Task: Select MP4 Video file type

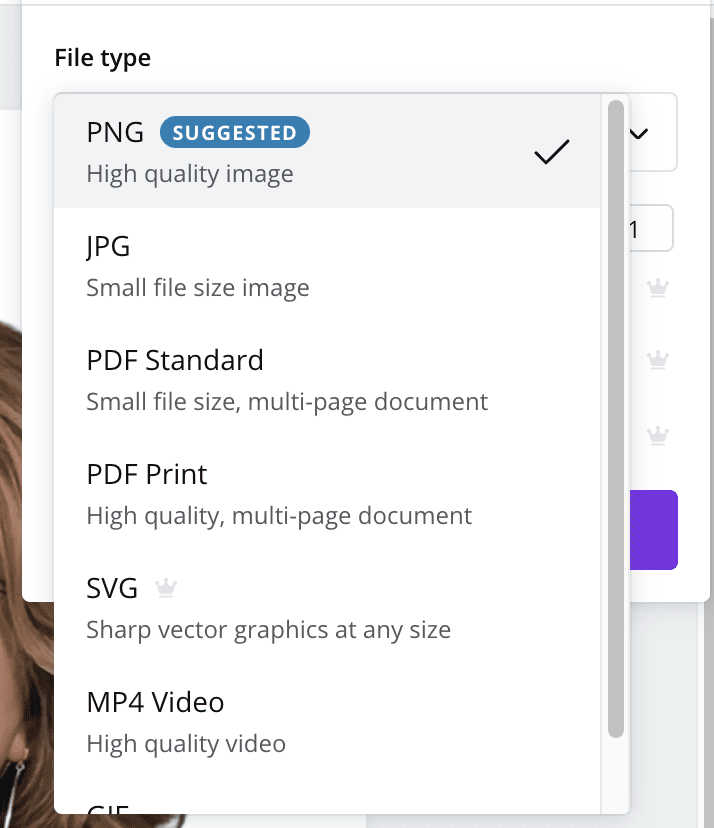Action: [327, 721]
